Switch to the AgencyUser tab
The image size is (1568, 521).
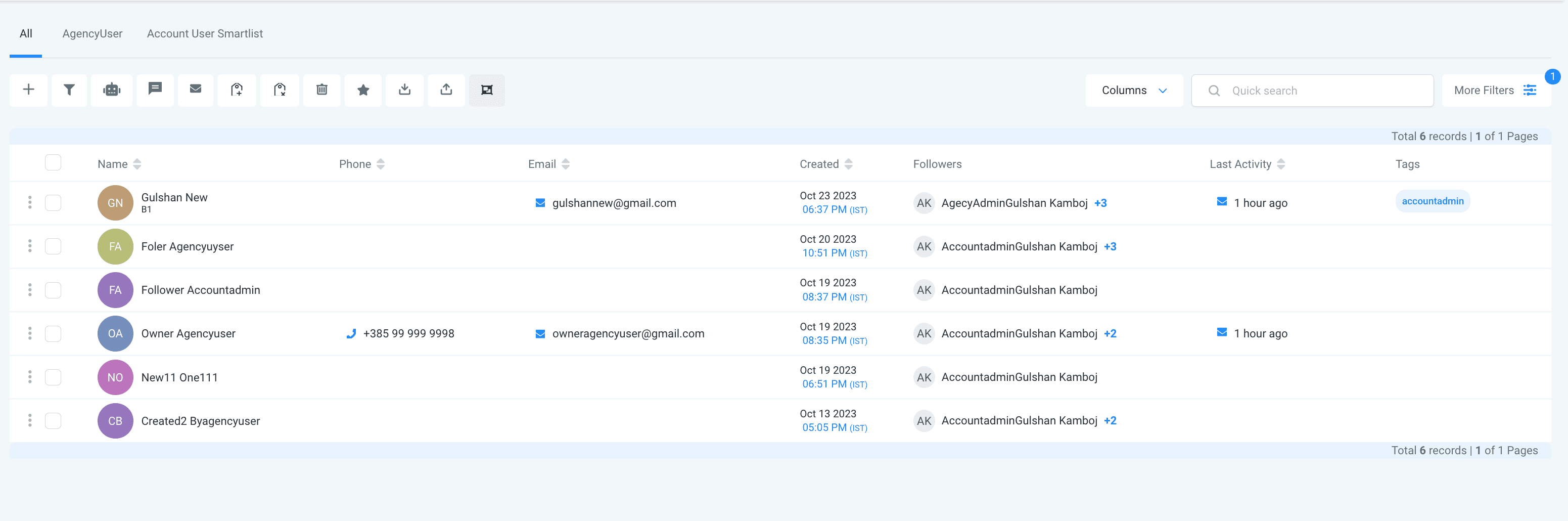coord(93,33)
